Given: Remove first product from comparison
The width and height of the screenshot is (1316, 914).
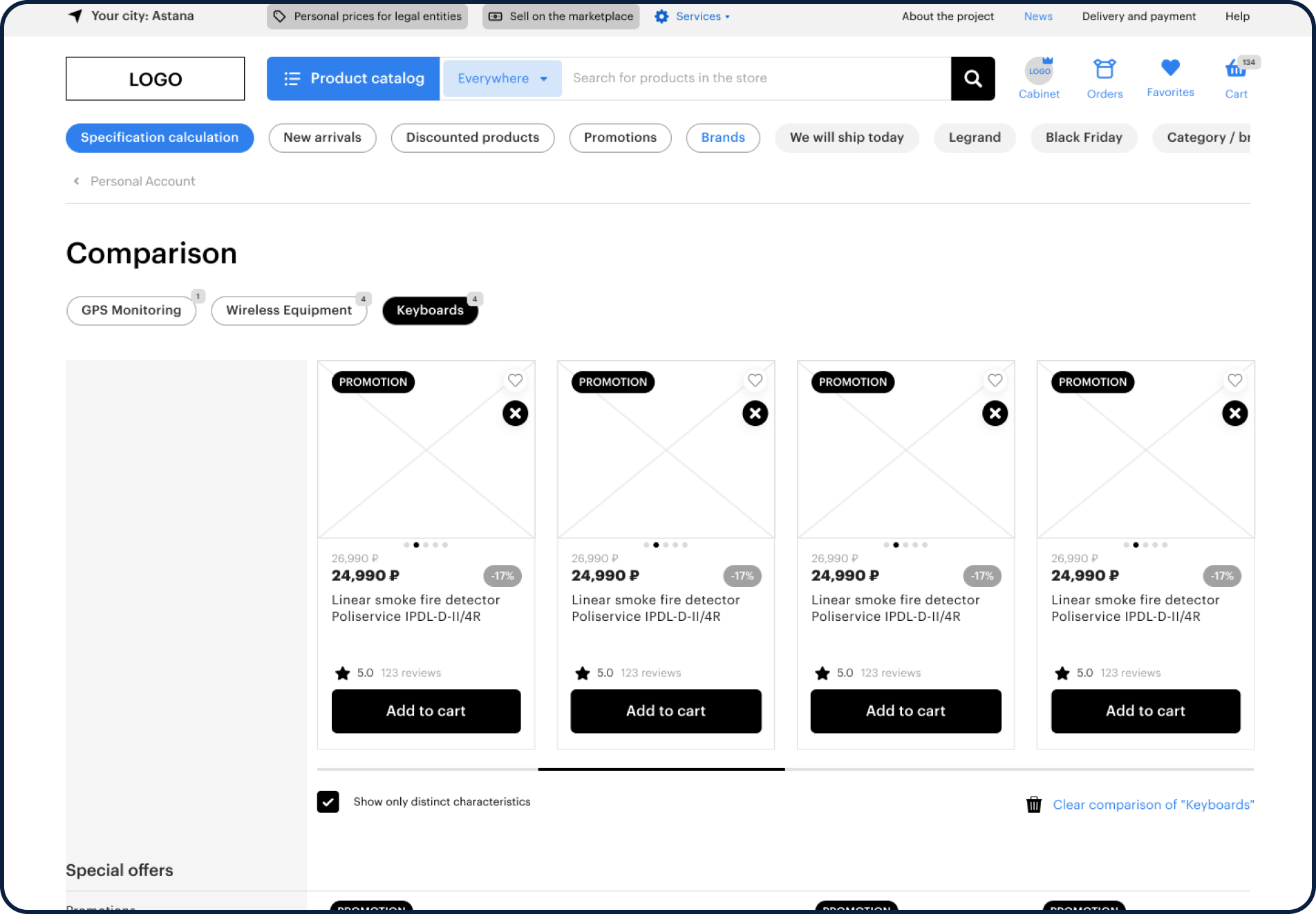Looking at the screenshot, I should [x=515, y=413].
